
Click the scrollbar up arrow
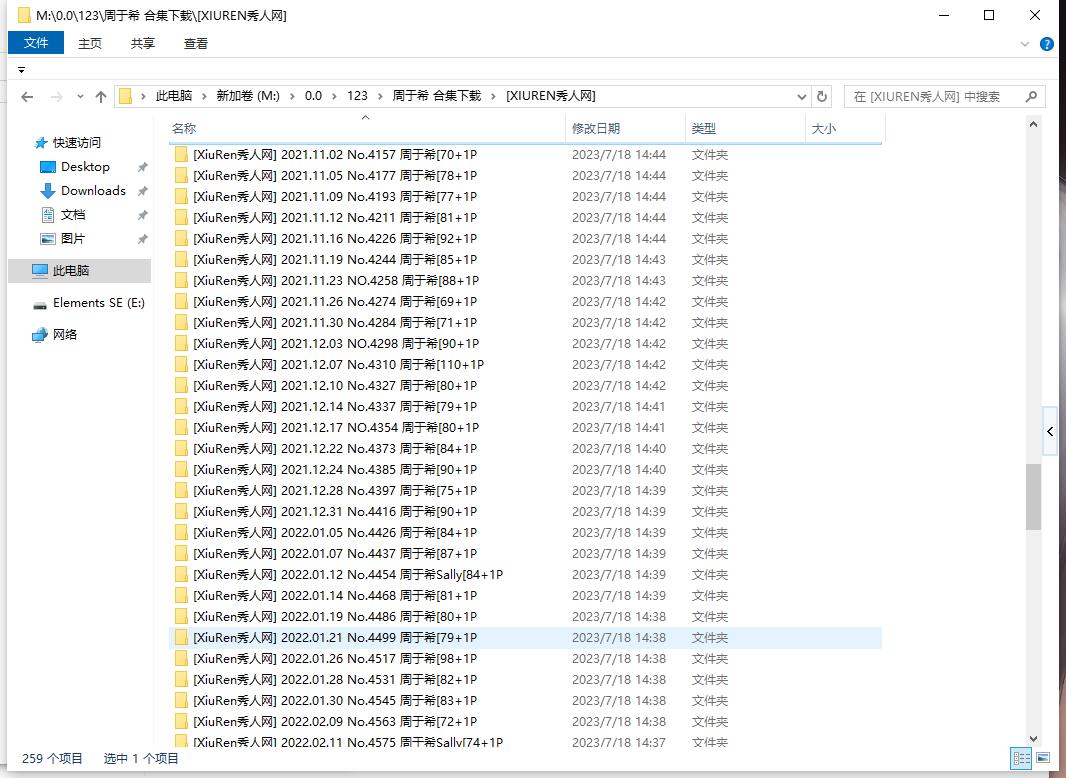pyautogui.click(x=1033, y=124)
